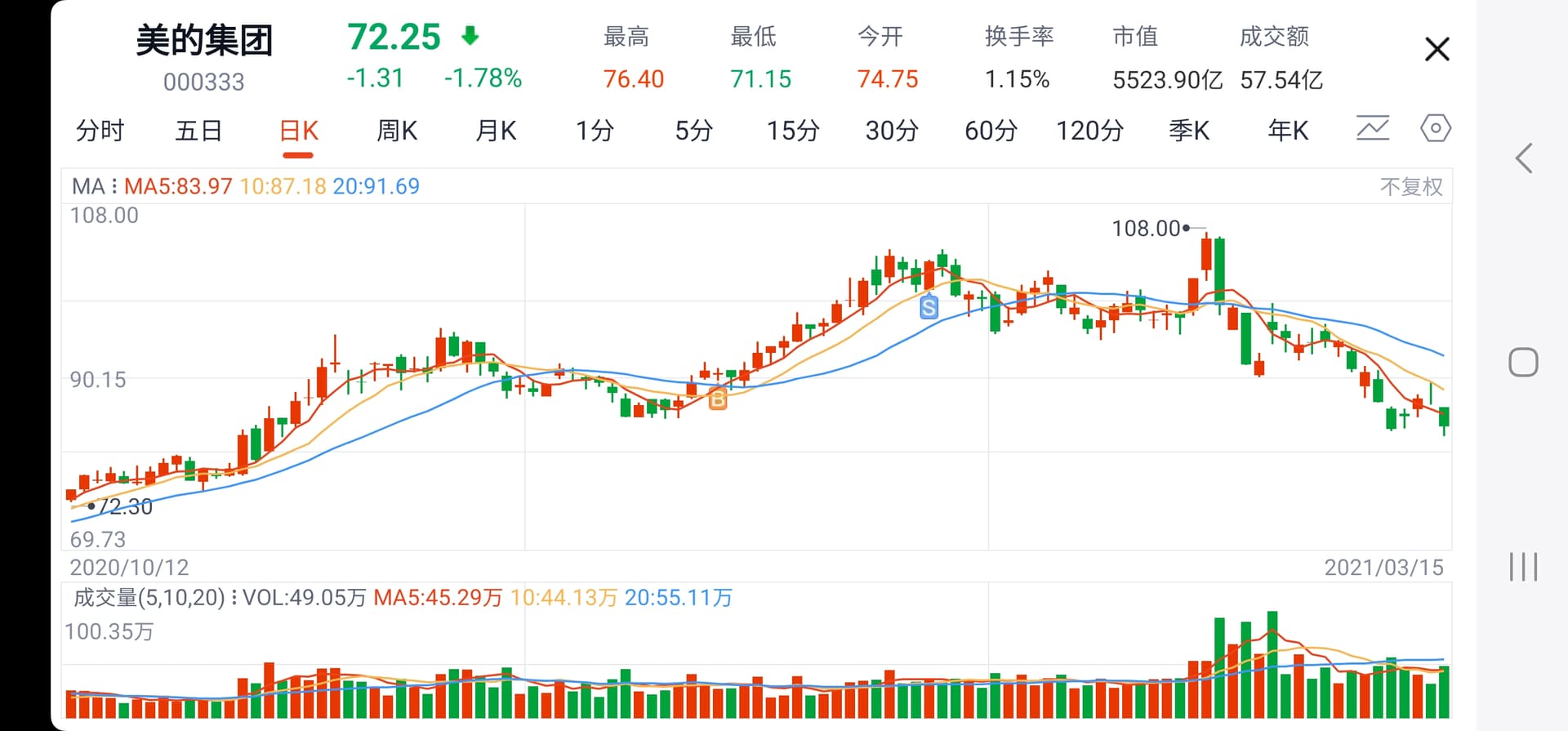The width and height of the screenshot is (1568, 731).
Task: Tap 市值 value 5523.90亿
Action: (1168, 80)
